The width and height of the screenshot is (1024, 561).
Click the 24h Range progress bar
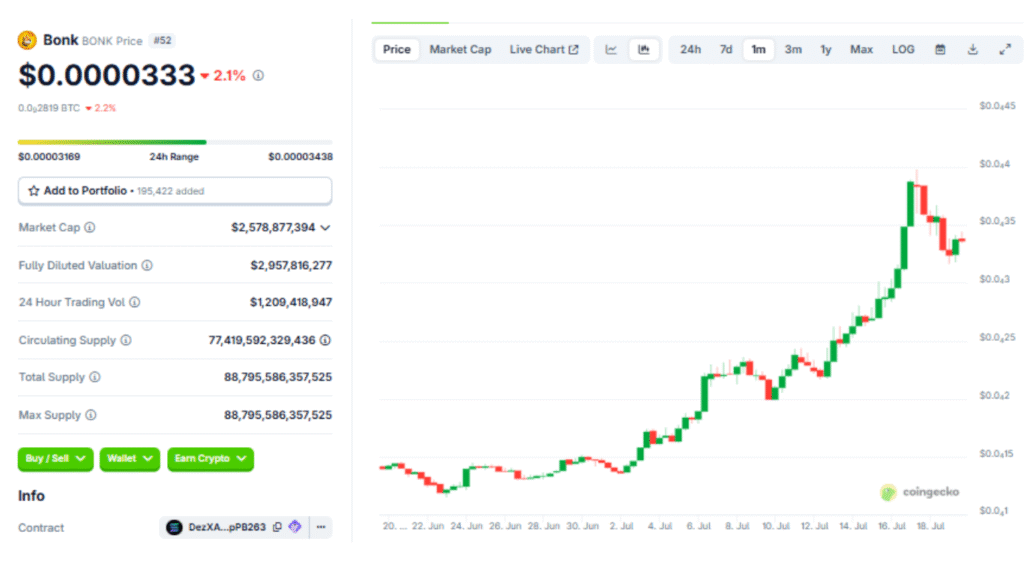coord(175,142)
